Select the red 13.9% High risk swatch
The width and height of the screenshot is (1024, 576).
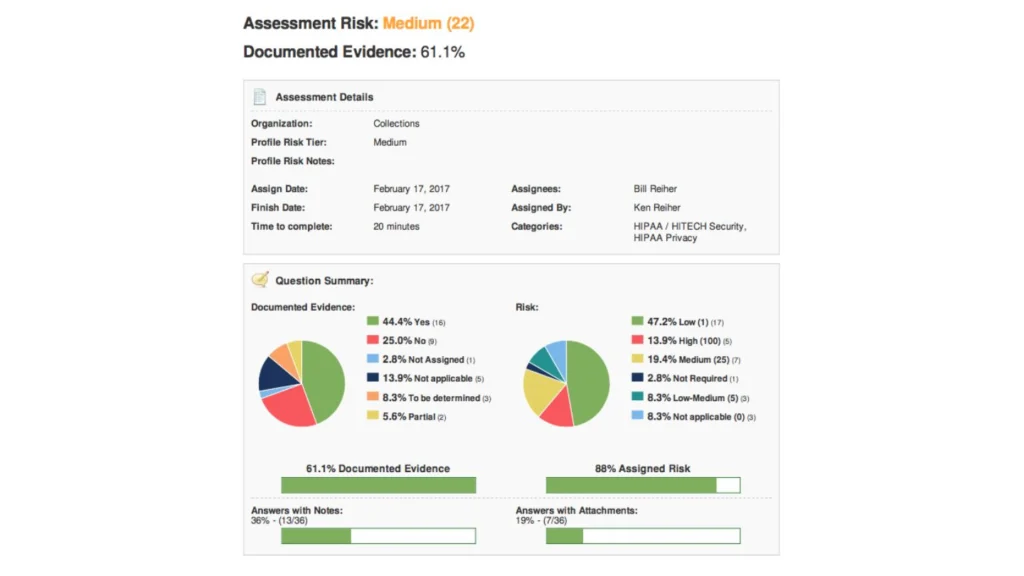point(638,341)
